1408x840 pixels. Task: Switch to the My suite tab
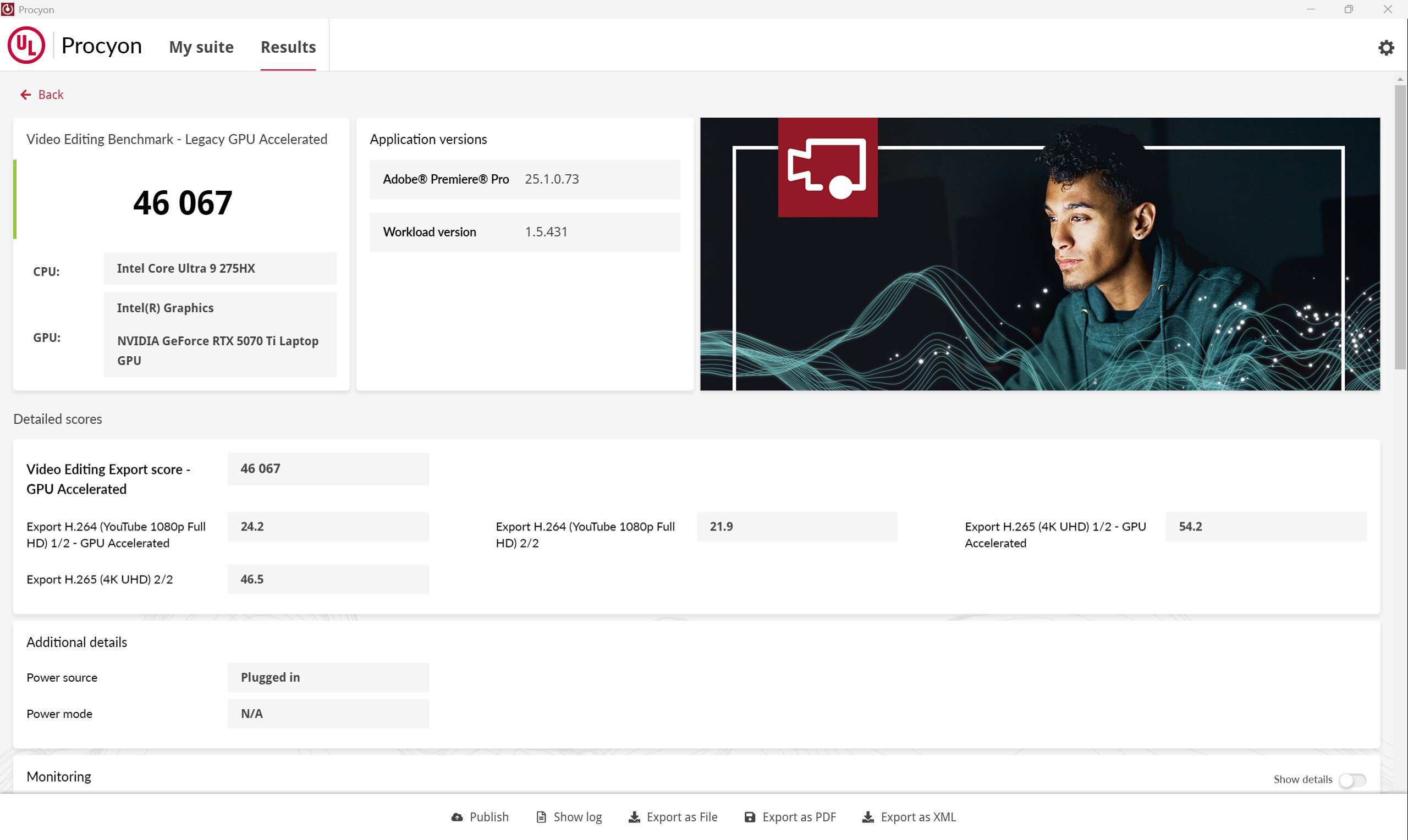click(201, 47)
